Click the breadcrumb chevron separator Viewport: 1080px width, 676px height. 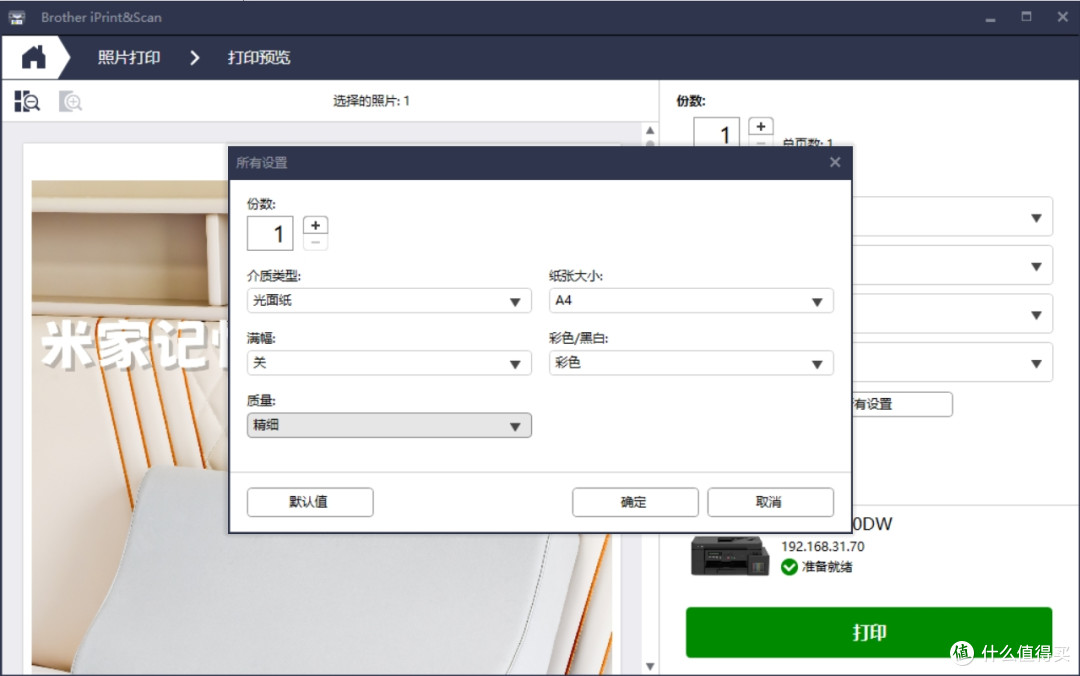194,58
